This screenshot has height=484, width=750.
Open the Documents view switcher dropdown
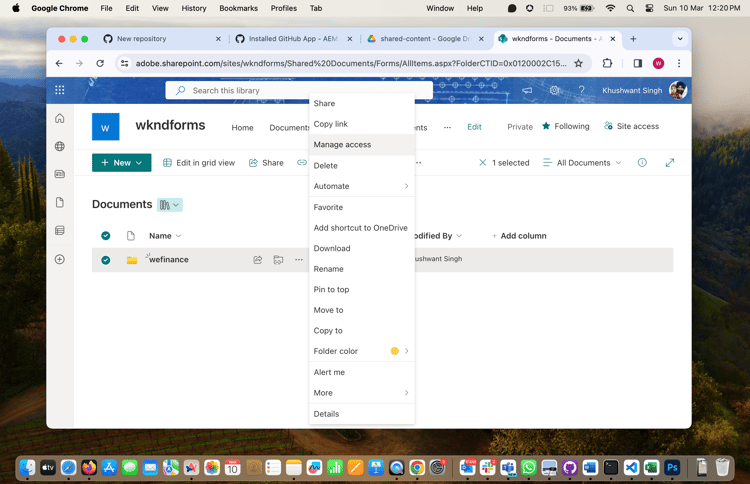170,205
